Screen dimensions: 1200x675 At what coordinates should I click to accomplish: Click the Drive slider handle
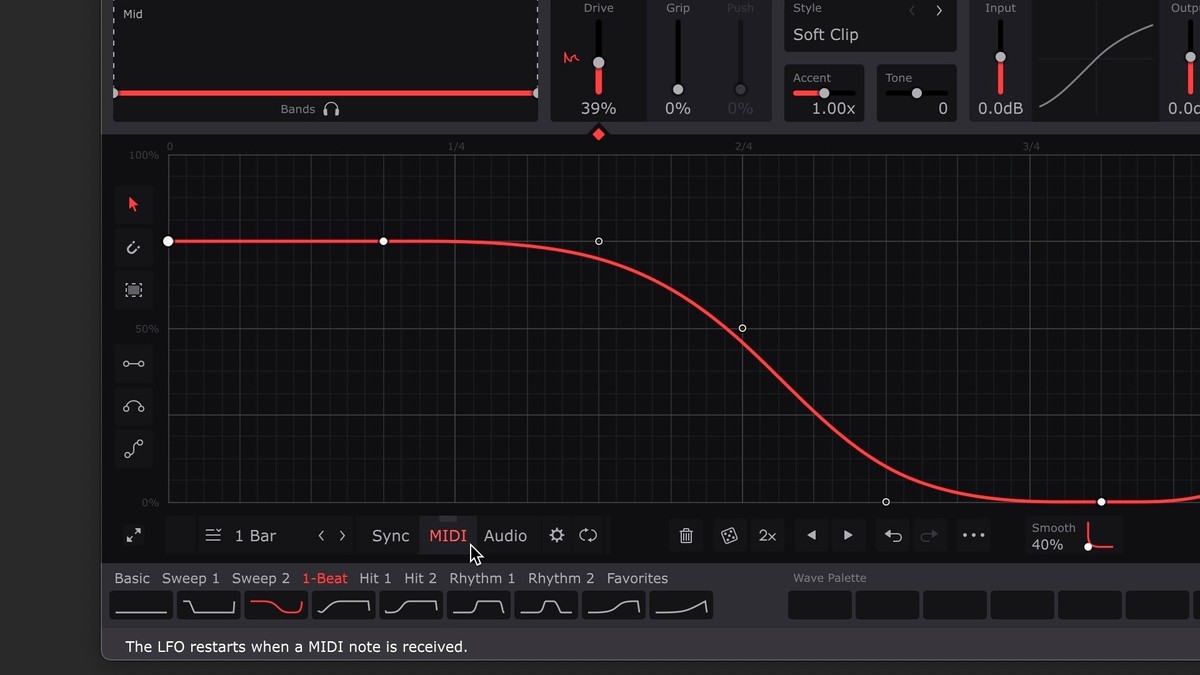598,62
